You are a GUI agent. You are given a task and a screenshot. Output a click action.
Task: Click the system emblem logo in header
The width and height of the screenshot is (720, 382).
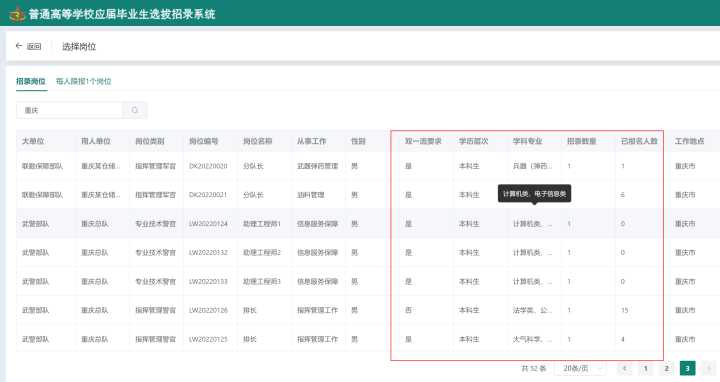17,14
